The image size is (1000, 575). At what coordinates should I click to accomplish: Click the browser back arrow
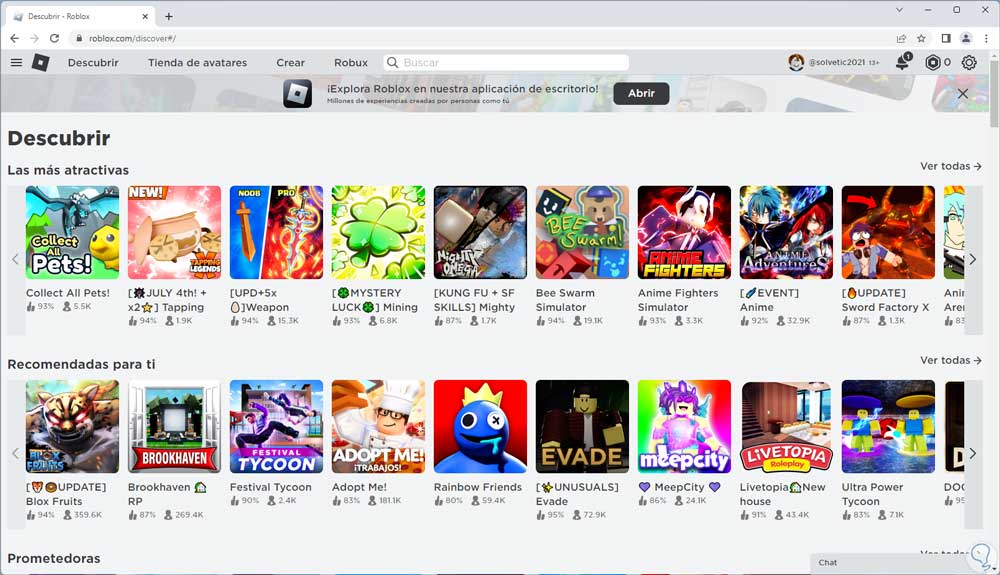click(x=15, y=38)
